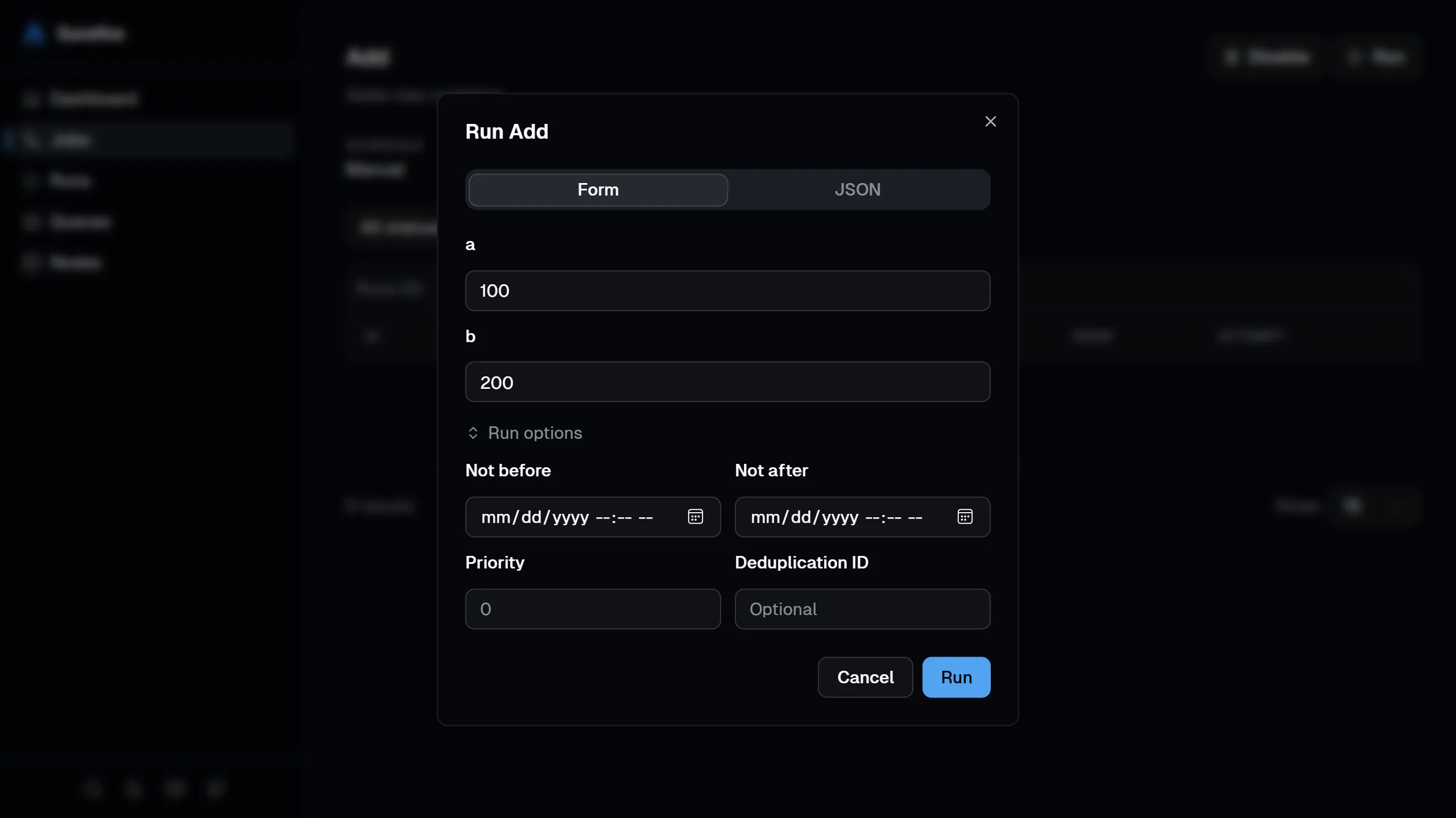Click the Cancel button
1456x818 pixels.
click(865, 677)
